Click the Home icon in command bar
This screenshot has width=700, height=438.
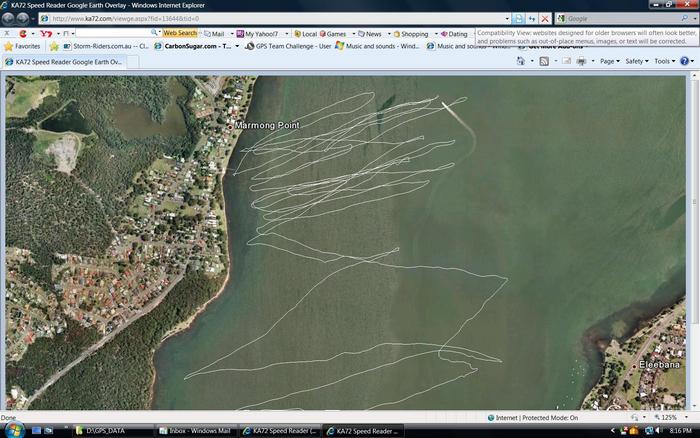[521, 61]
